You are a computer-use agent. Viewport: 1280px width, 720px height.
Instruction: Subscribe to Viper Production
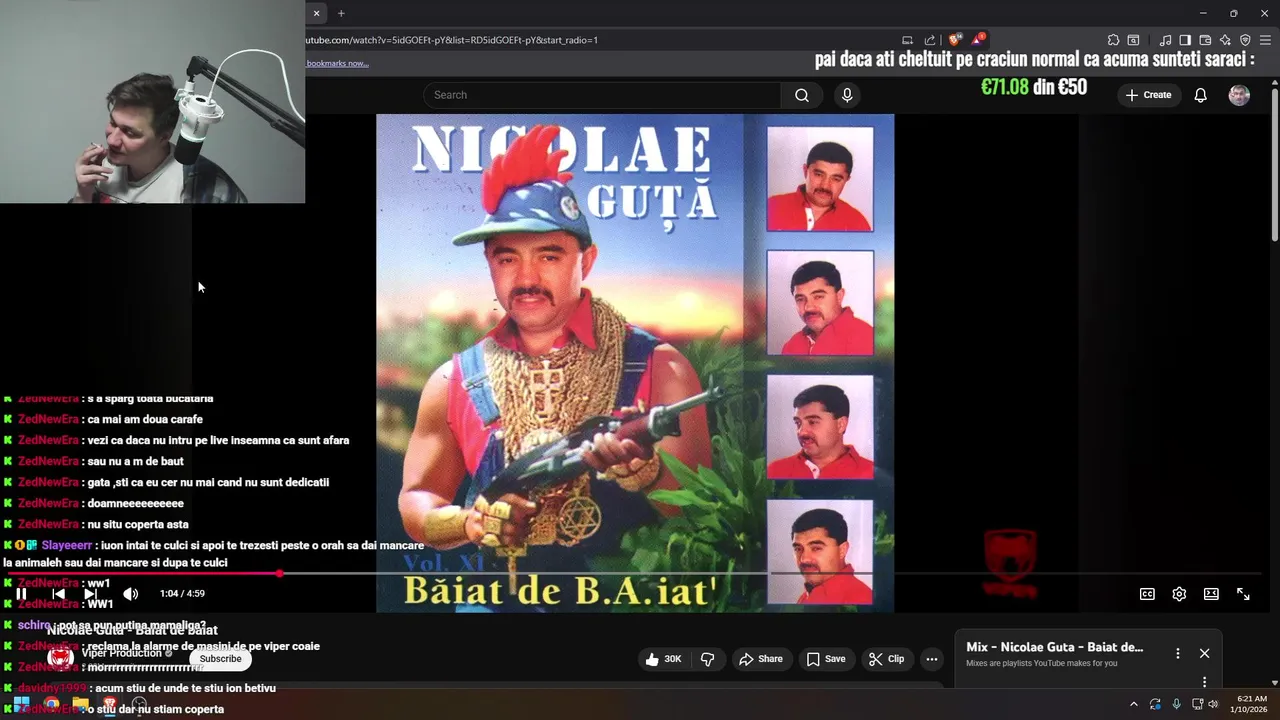coord(220,659)
